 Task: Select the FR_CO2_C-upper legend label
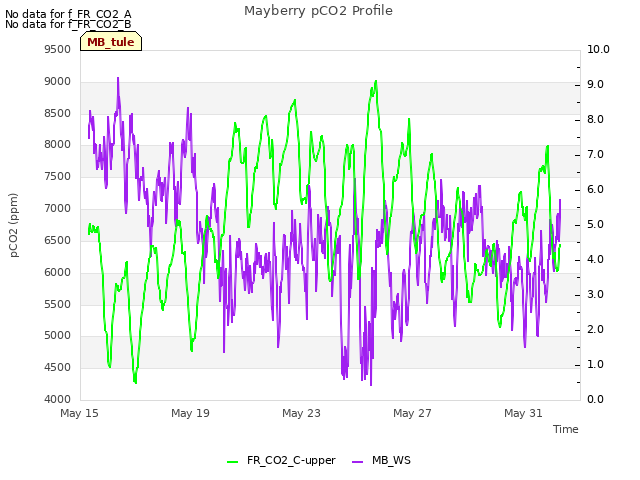291,460
